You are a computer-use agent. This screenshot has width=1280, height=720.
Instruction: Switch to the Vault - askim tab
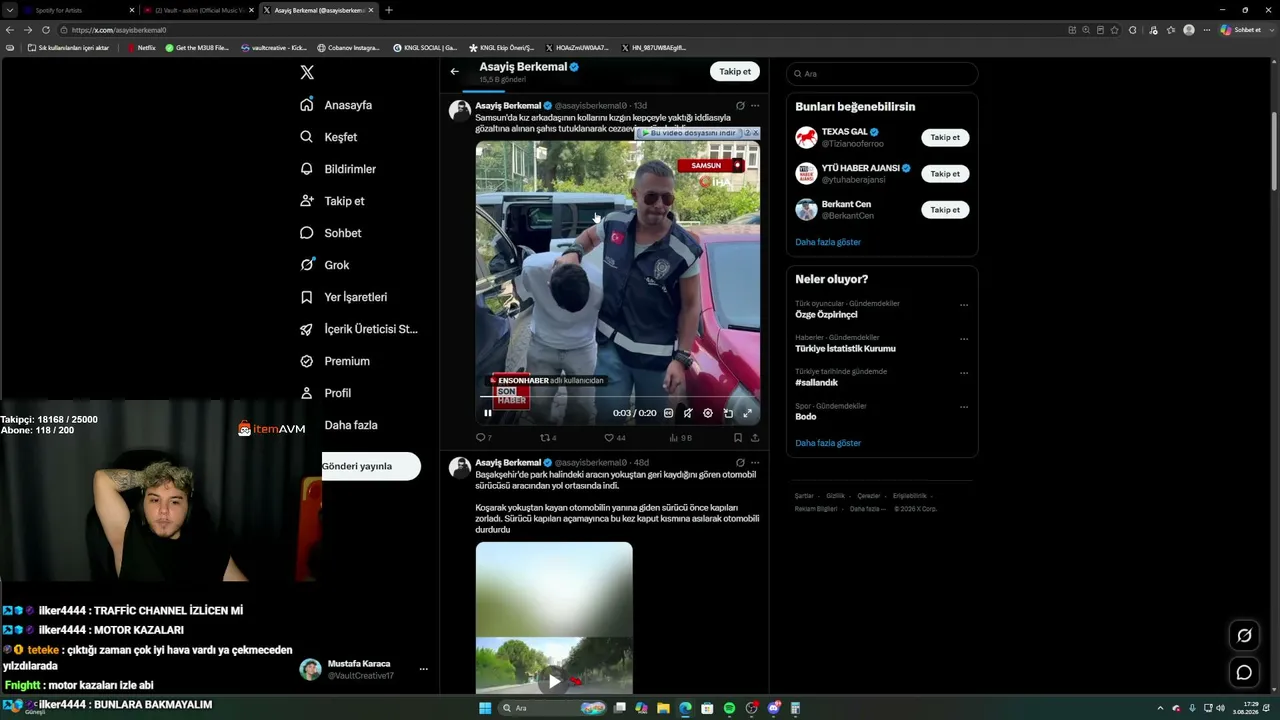[197, 10]
